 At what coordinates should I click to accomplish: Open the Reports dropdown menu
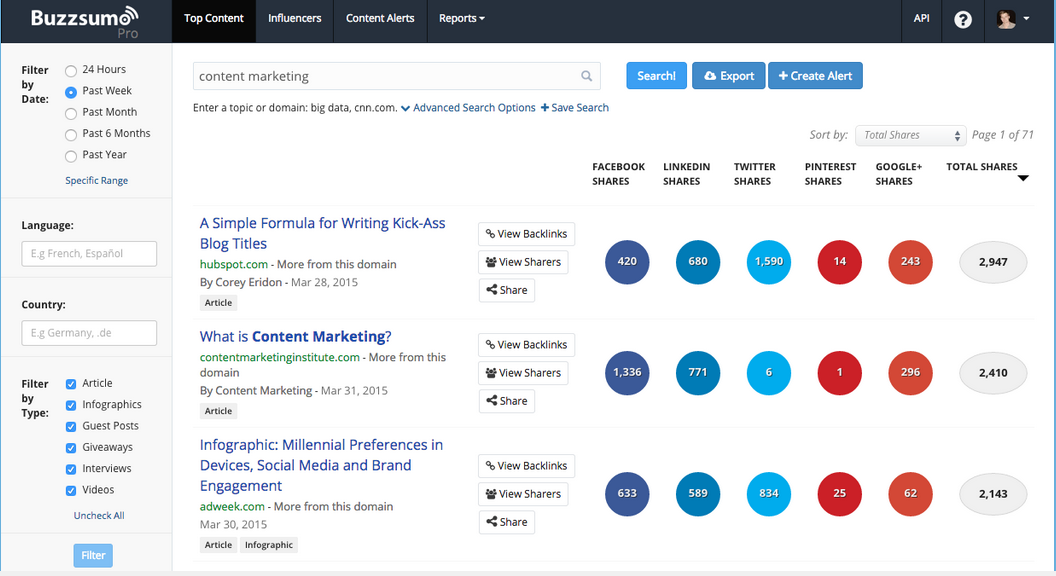[461, 19]
